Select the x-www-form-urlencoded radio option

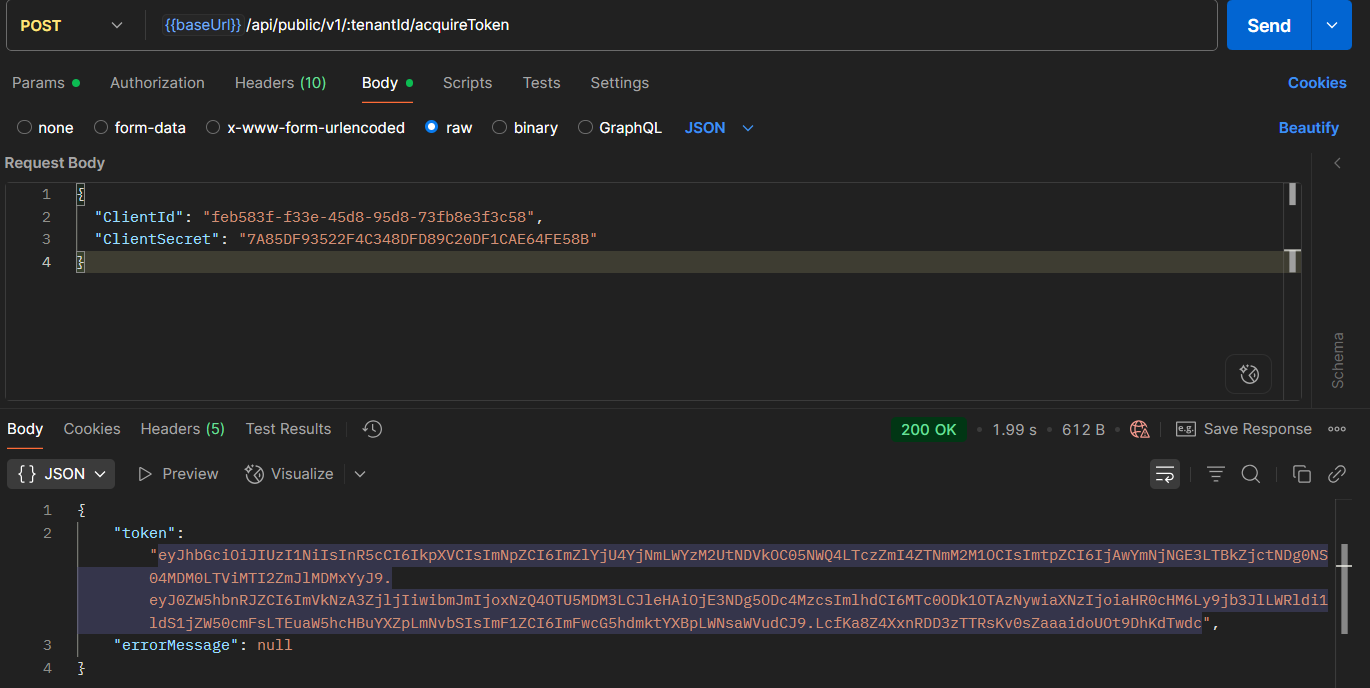click(x=213, y=128)
